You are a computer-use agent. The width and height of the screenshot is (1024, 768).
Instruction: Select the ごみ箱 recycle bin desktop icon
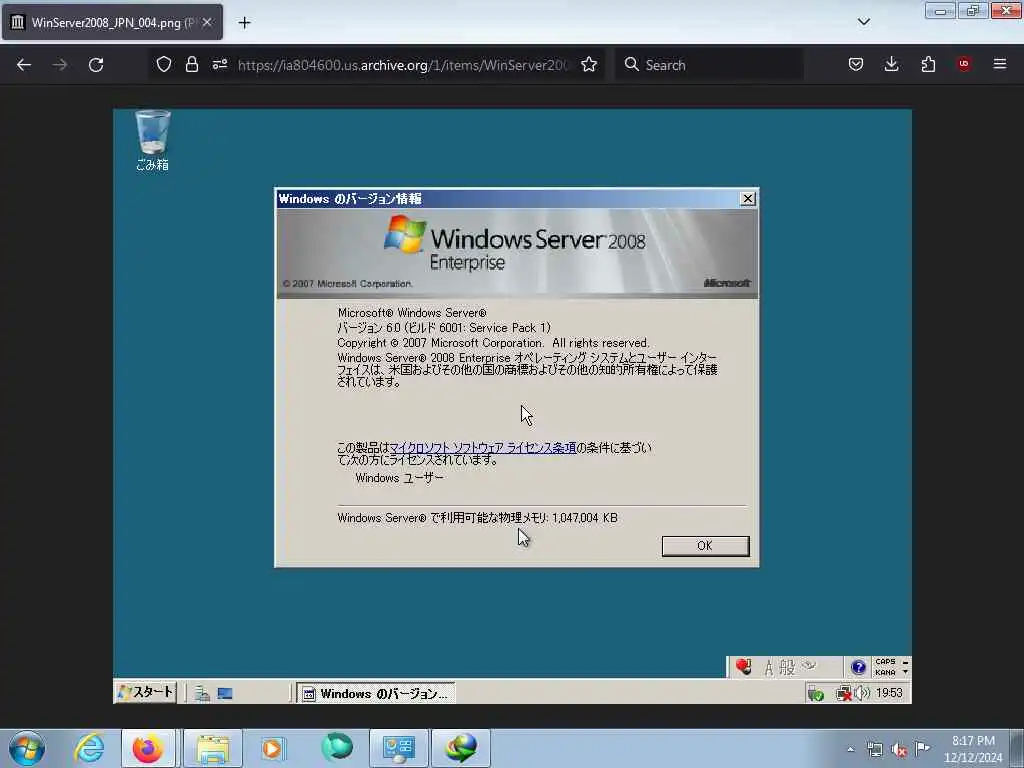[x=152, y=140]
